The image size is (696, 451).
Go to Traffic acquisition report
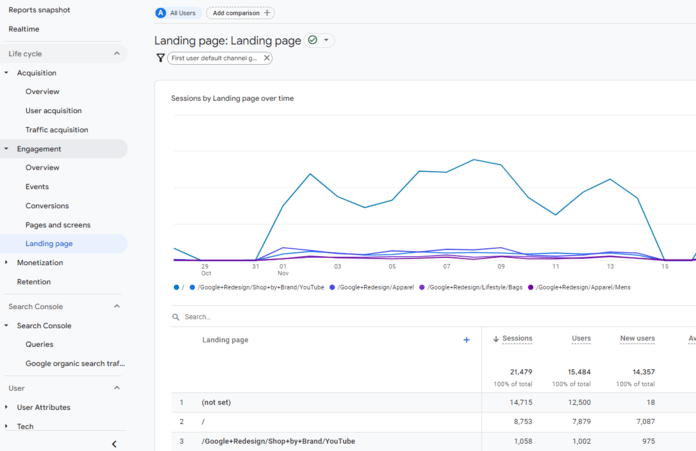(57, 130)
